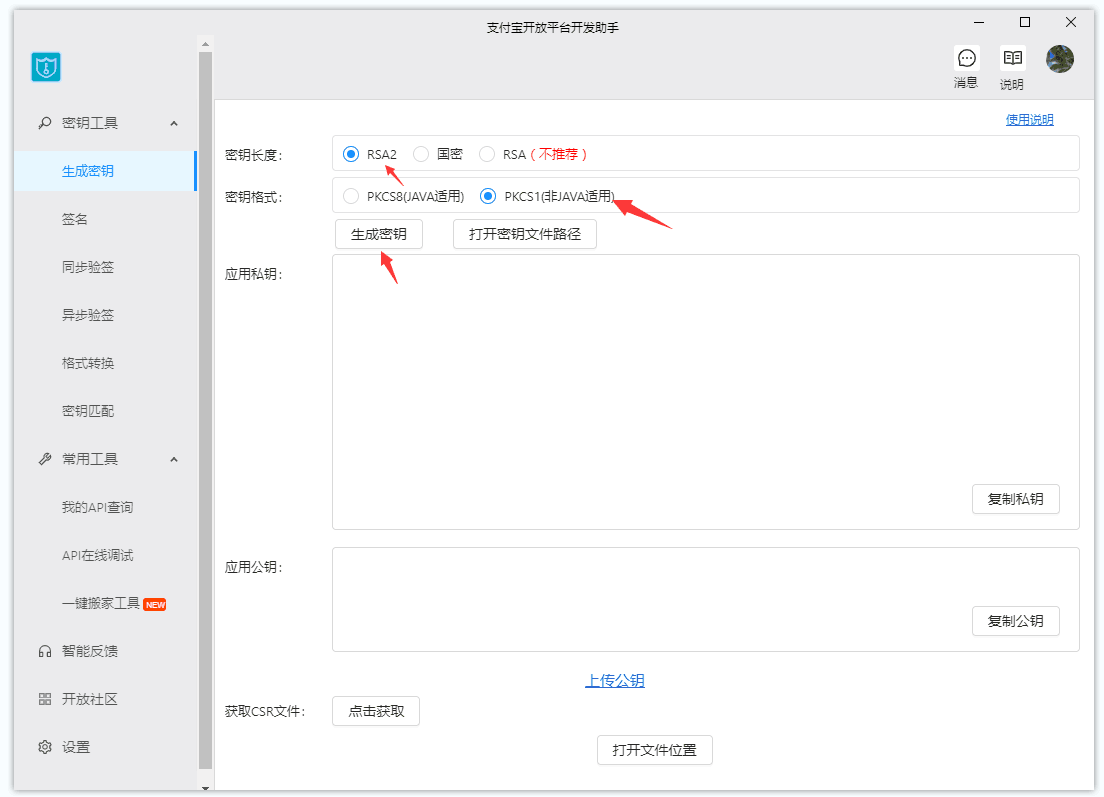Image resolution: width=1104 pixels, height=797 pixels.
Task: Click the gear icon beside 设置
Action: pos(45,747)
